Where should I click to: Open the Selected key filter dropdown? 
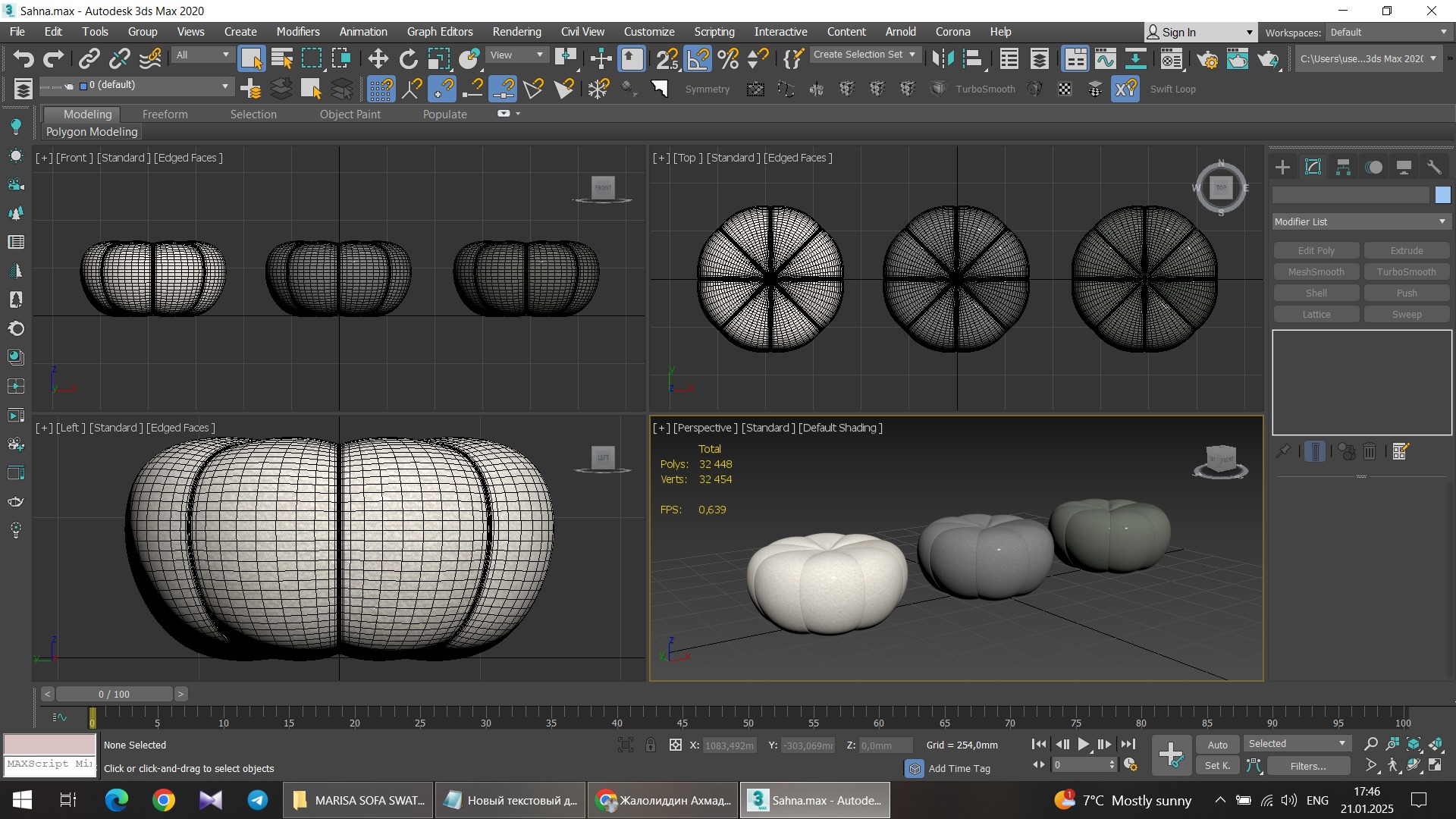coord(1297,744)
